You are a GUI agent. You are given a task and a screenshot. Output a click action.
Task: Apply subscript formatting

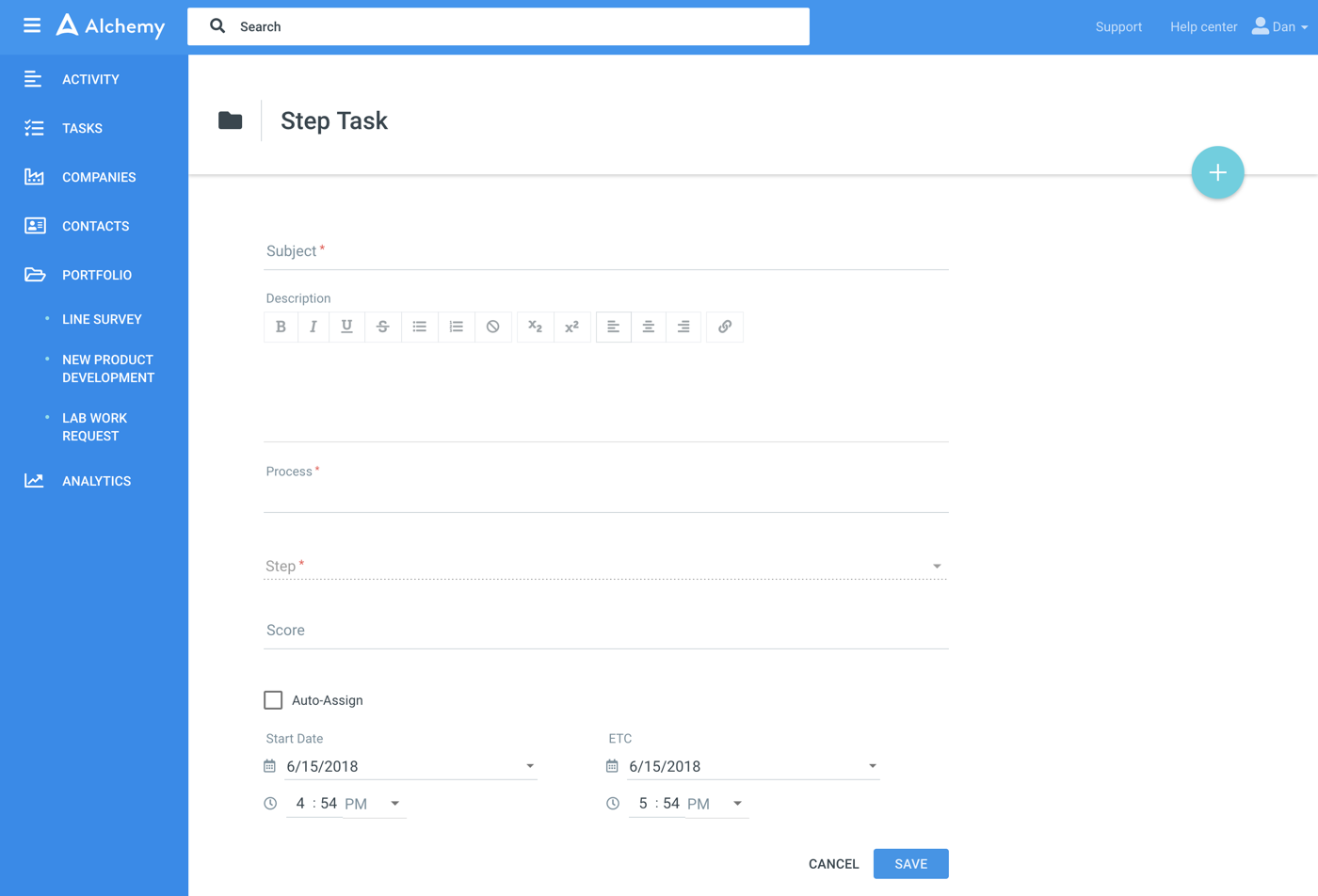pyautogui.click(x=535, y=327)
